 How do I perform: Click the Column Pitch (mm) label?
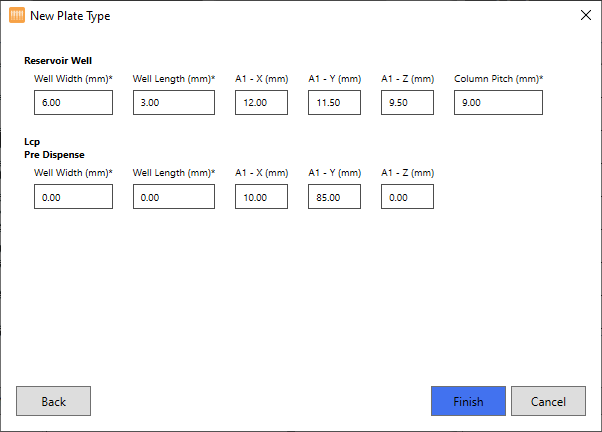click(x=498, y=79)
